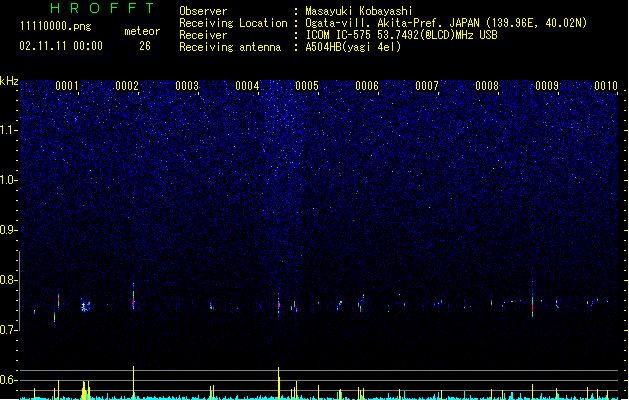Screen dimensions: 629x400
Task: Click time marker 0008
Action: tap(487, 86)
